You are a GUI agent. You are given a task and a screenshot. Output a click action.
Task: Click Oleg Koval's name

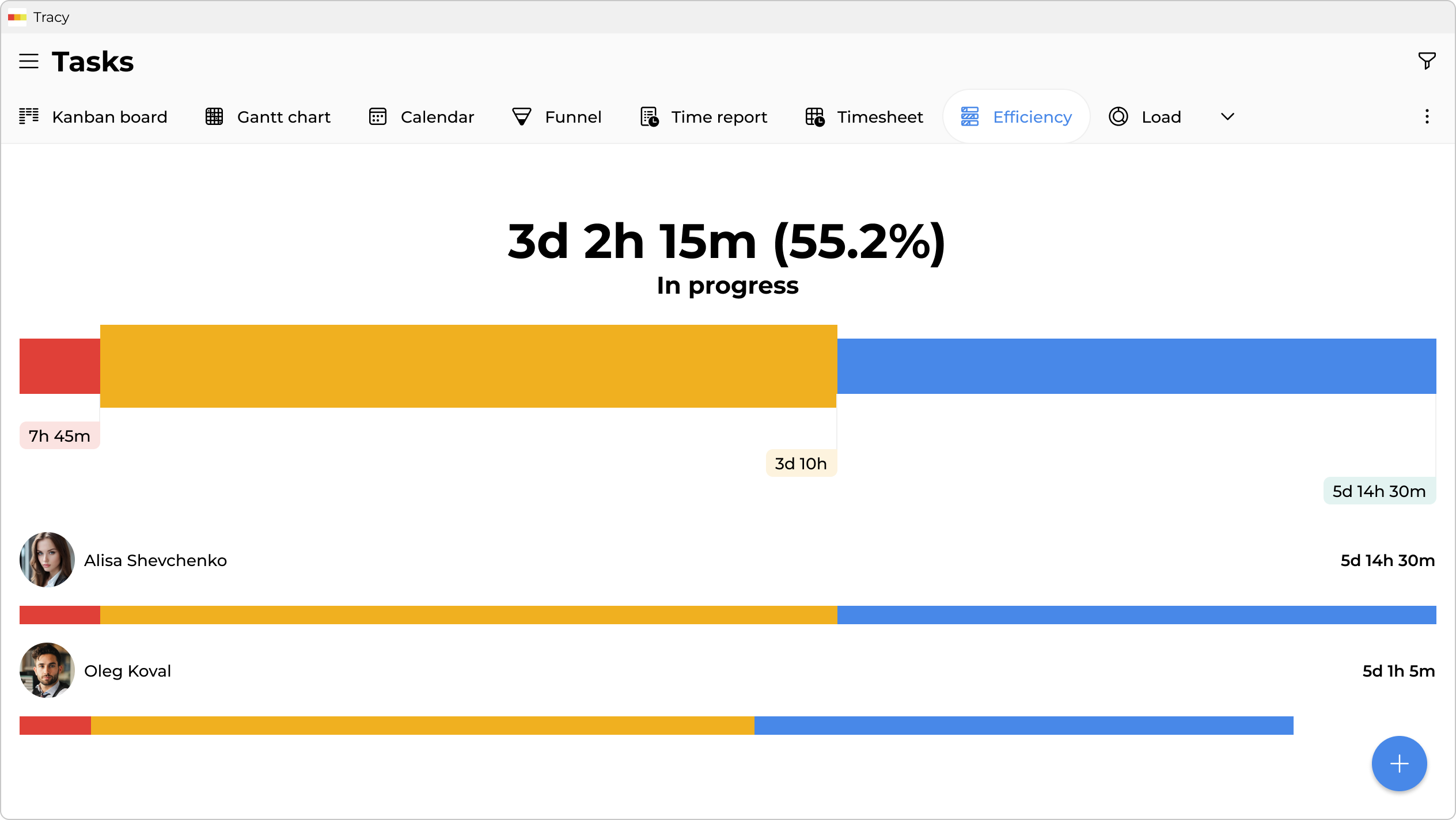click(x=127, y=671)
